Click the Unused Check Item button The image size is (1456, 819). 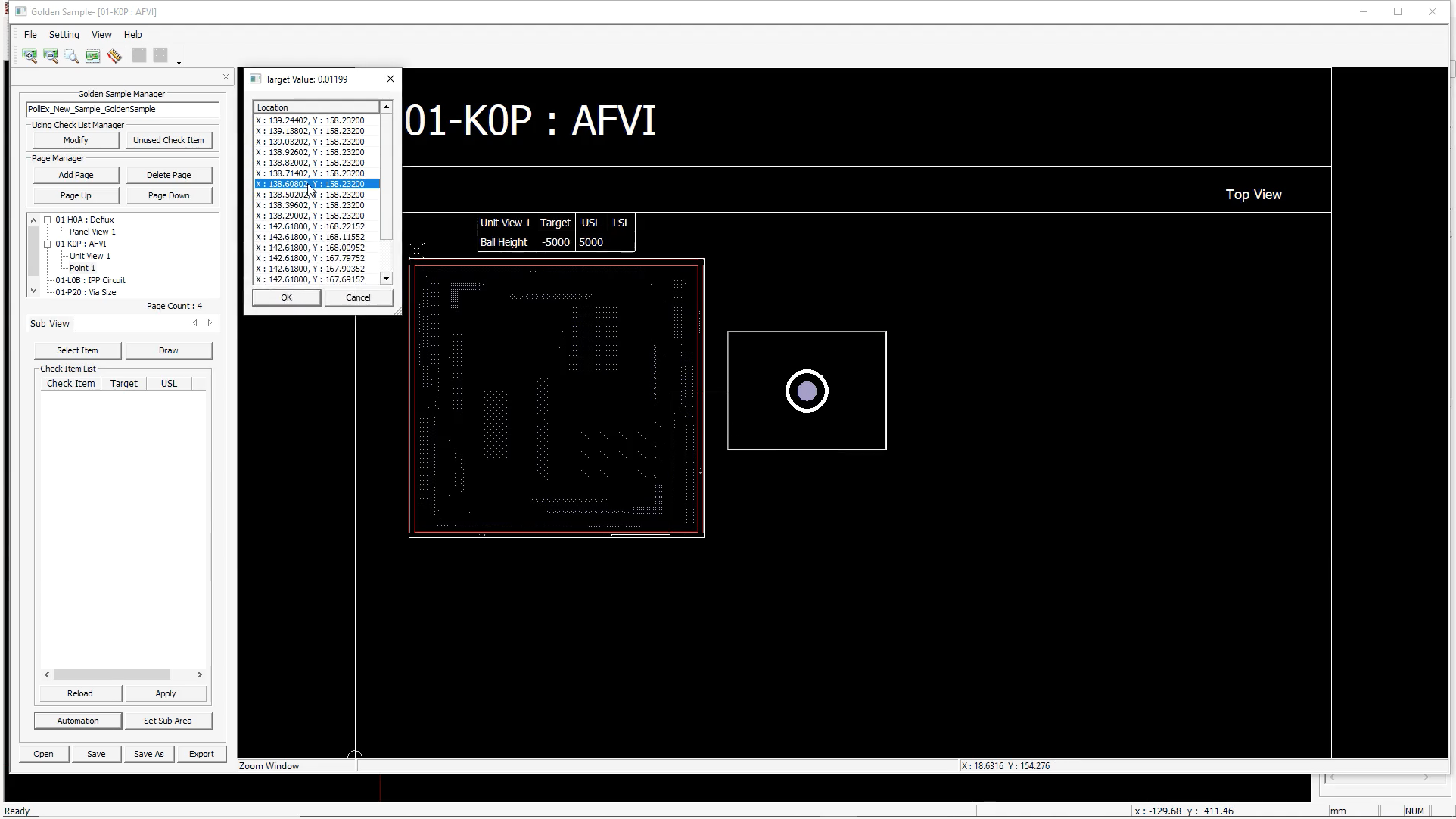click(168, 140)
